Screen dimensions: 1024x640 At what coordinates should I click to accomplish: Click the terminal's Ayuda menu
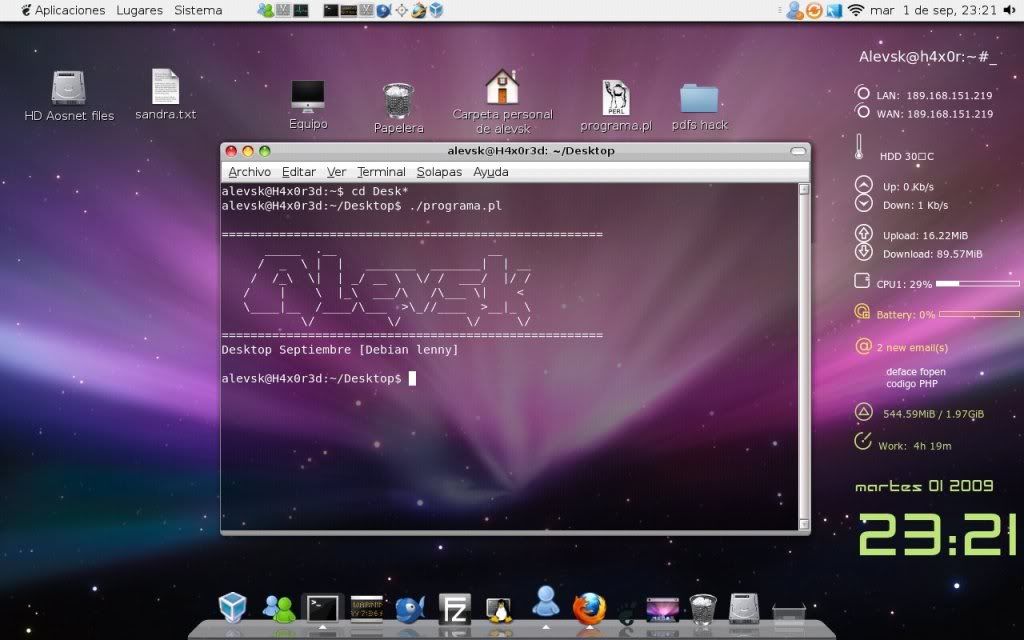tap(490, 172)
